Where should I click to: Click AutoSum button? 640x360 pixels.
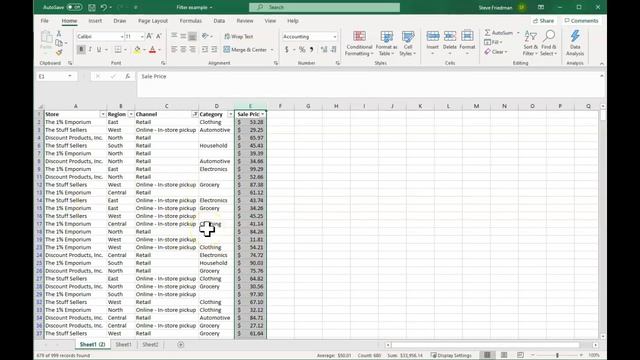[x=498, y=33]
